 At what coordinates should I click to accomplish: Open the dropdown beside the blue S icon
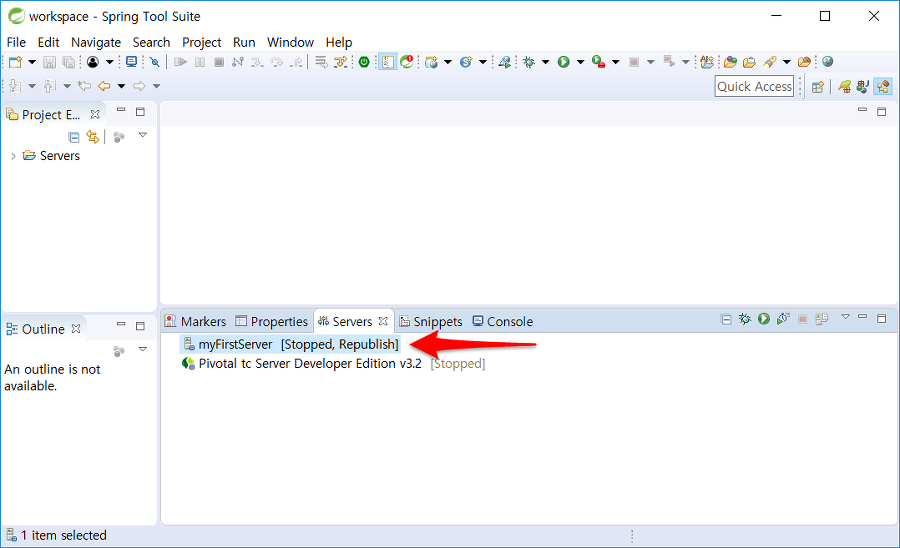pyautogui.click(x=483, y=62)
